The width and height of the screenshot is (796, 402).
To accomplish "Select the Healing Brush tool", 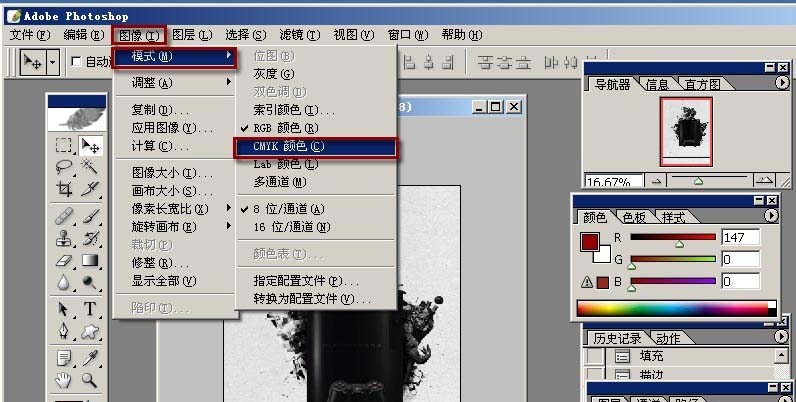I will point(64,217).
